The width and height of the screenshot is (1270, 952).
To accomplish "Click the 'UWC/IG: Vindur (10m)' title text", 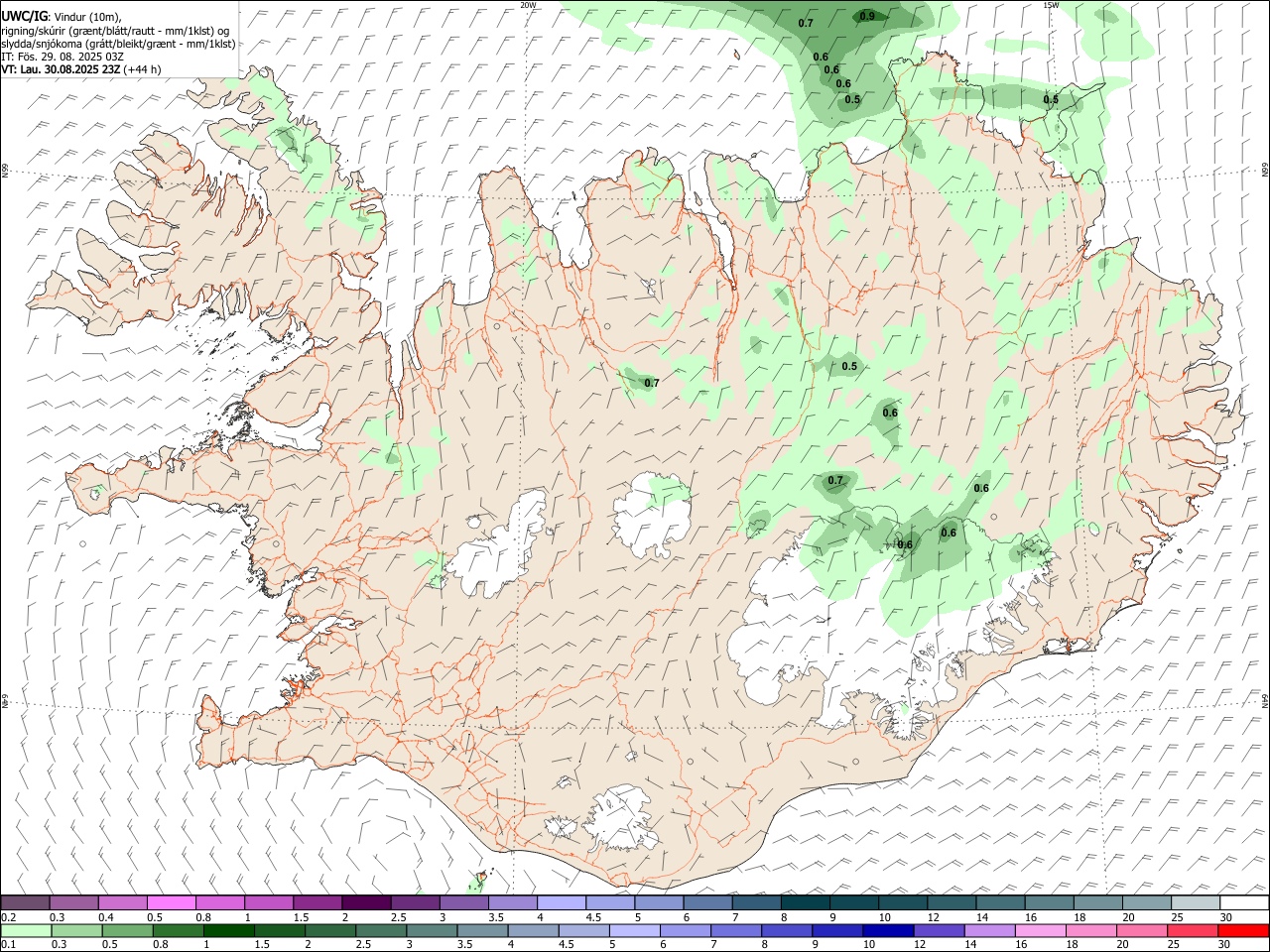I will 61,17.
